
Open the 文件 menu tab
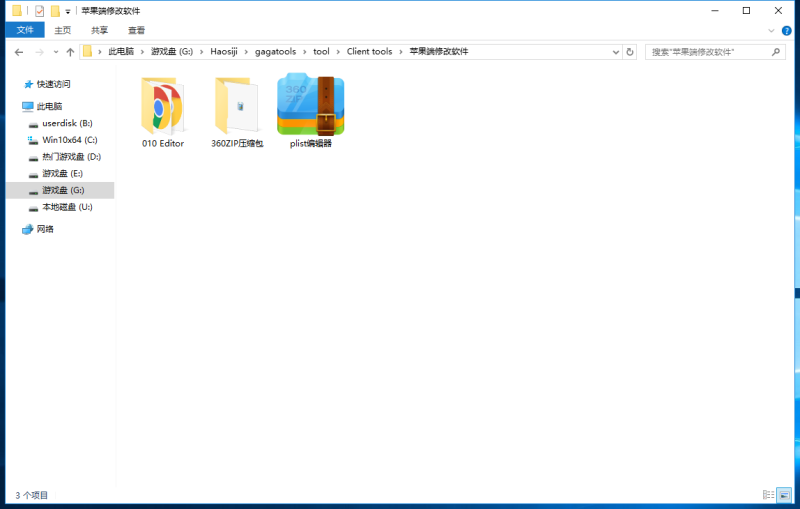(x=25, y=30)
